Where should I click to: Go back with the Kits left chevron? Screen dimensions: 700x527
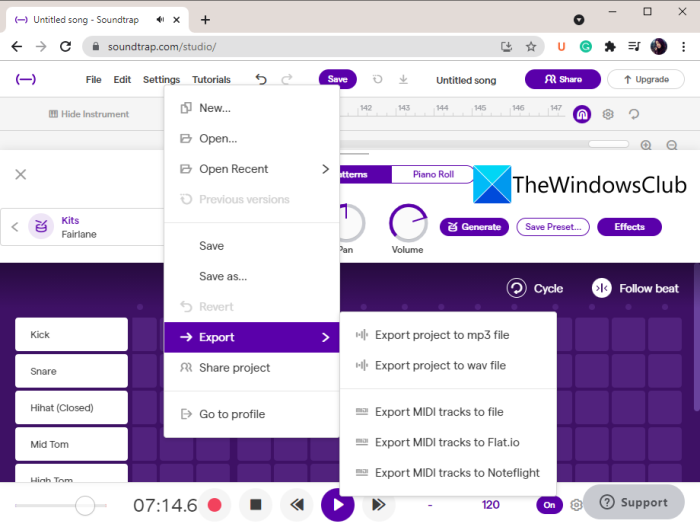pyautogui.click(x=15, y=227)
